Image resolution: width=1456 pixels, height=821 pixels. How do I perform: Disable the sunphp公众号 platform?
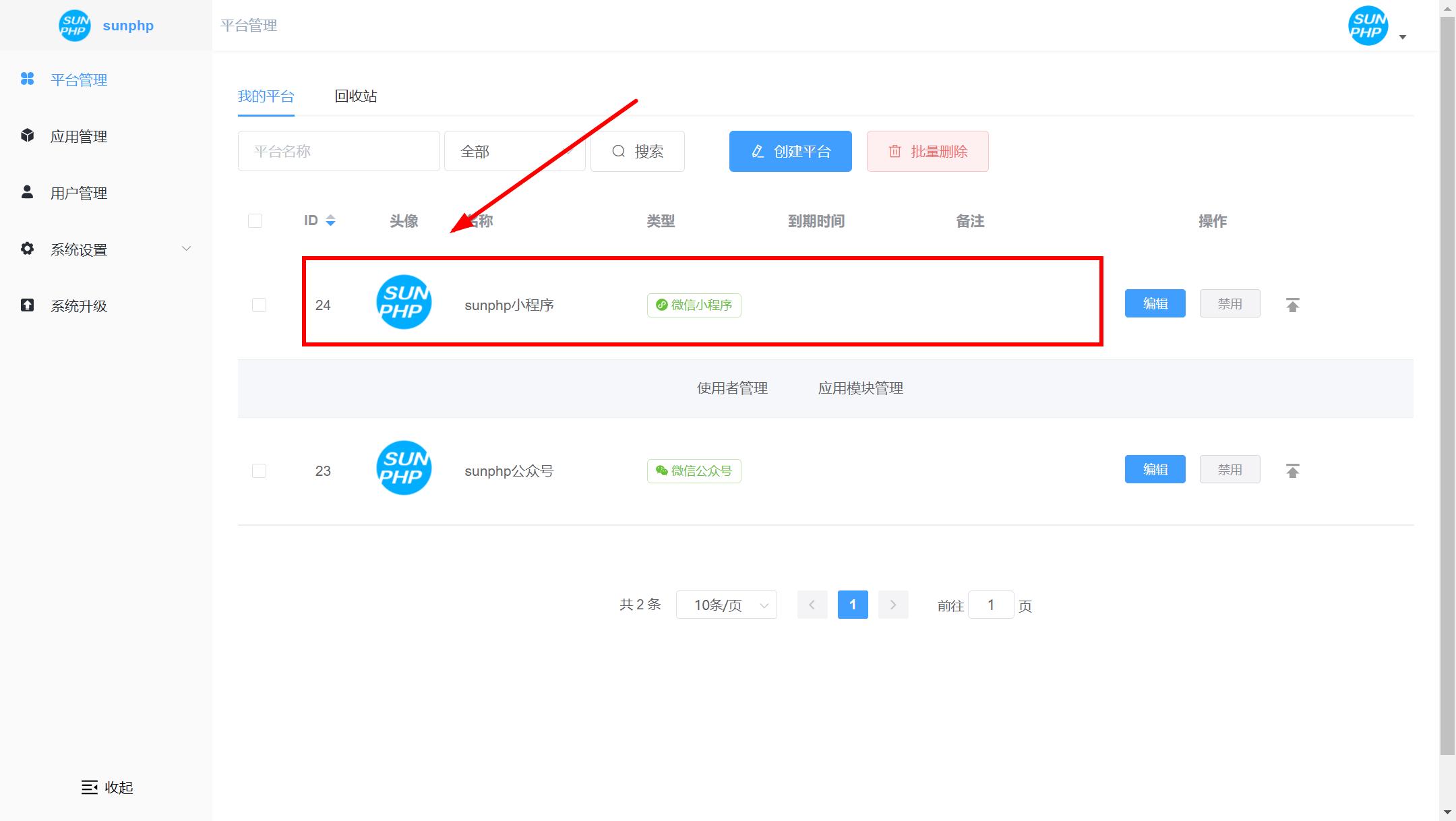click(x=1230, y=469)
